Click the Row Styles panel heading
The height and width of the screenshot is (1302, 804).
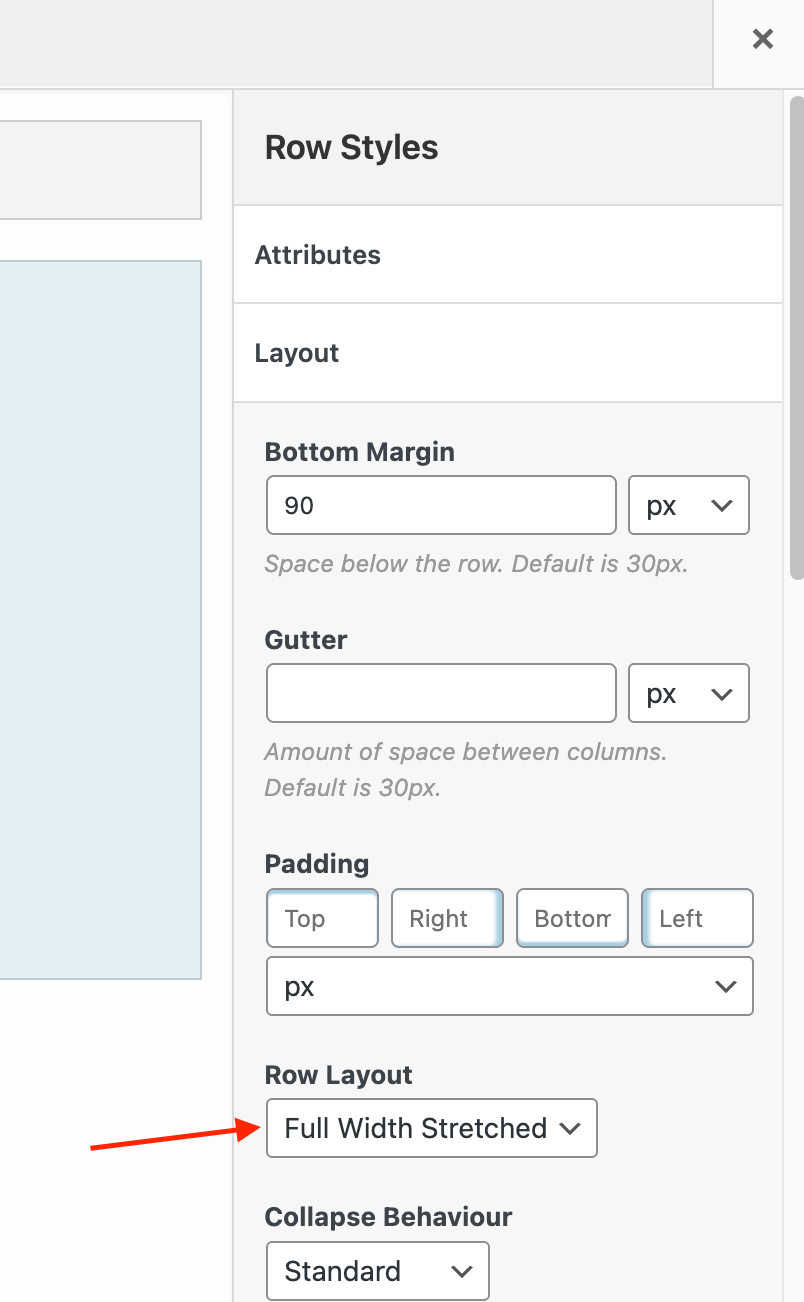(x=352, y=148)
